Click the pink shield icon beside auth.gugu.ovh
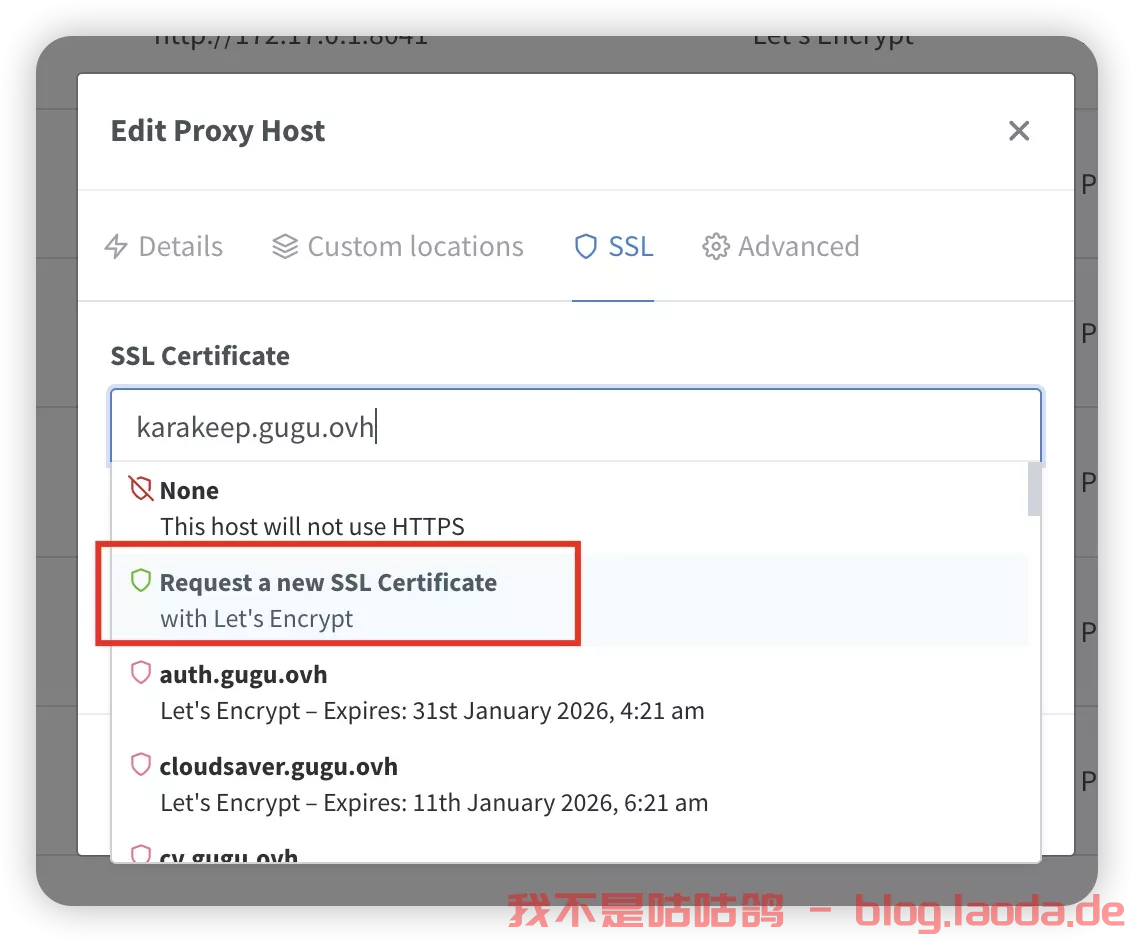The image size is (1134, 942). [x=141, y=673]
